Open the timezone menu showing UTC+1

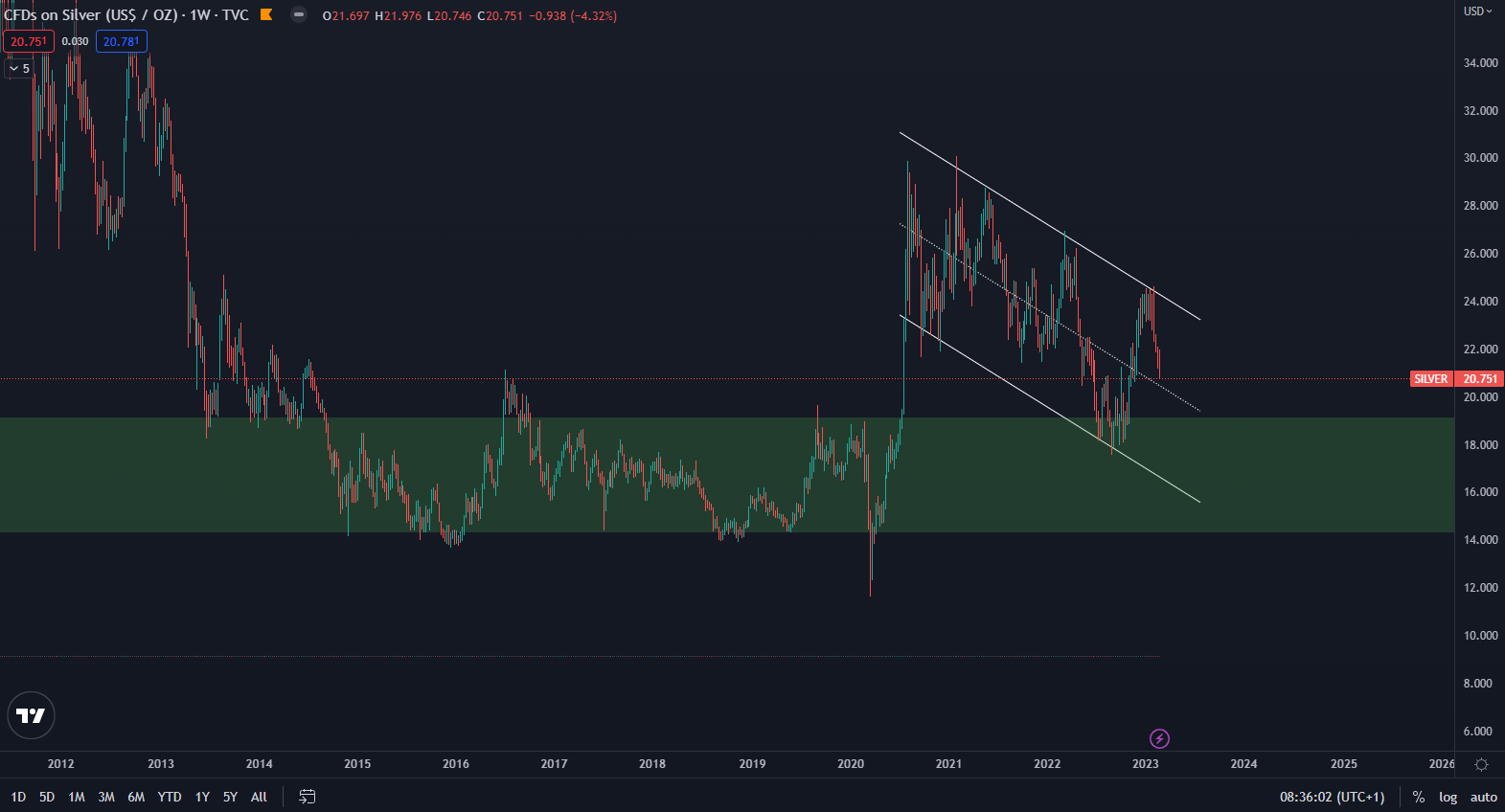1332,797
